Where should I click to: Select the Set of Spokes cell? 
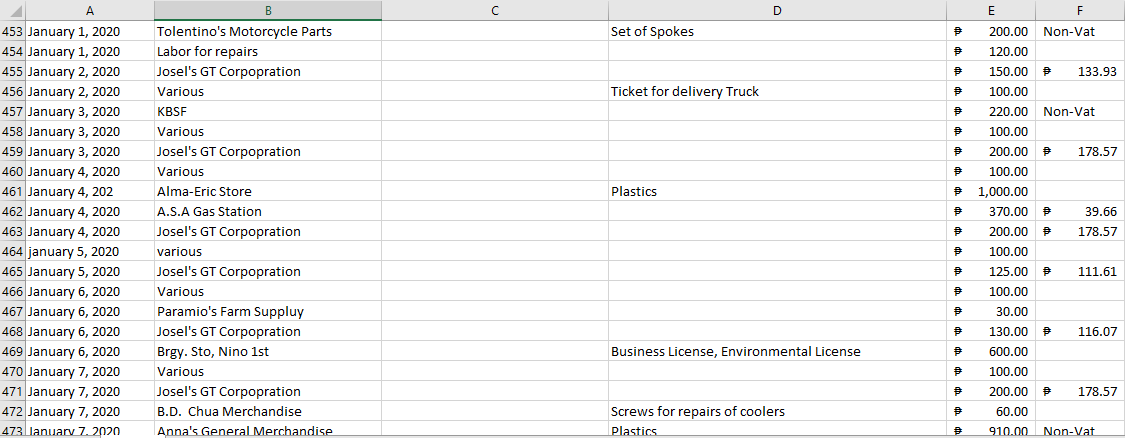click(x=652, y=32)
